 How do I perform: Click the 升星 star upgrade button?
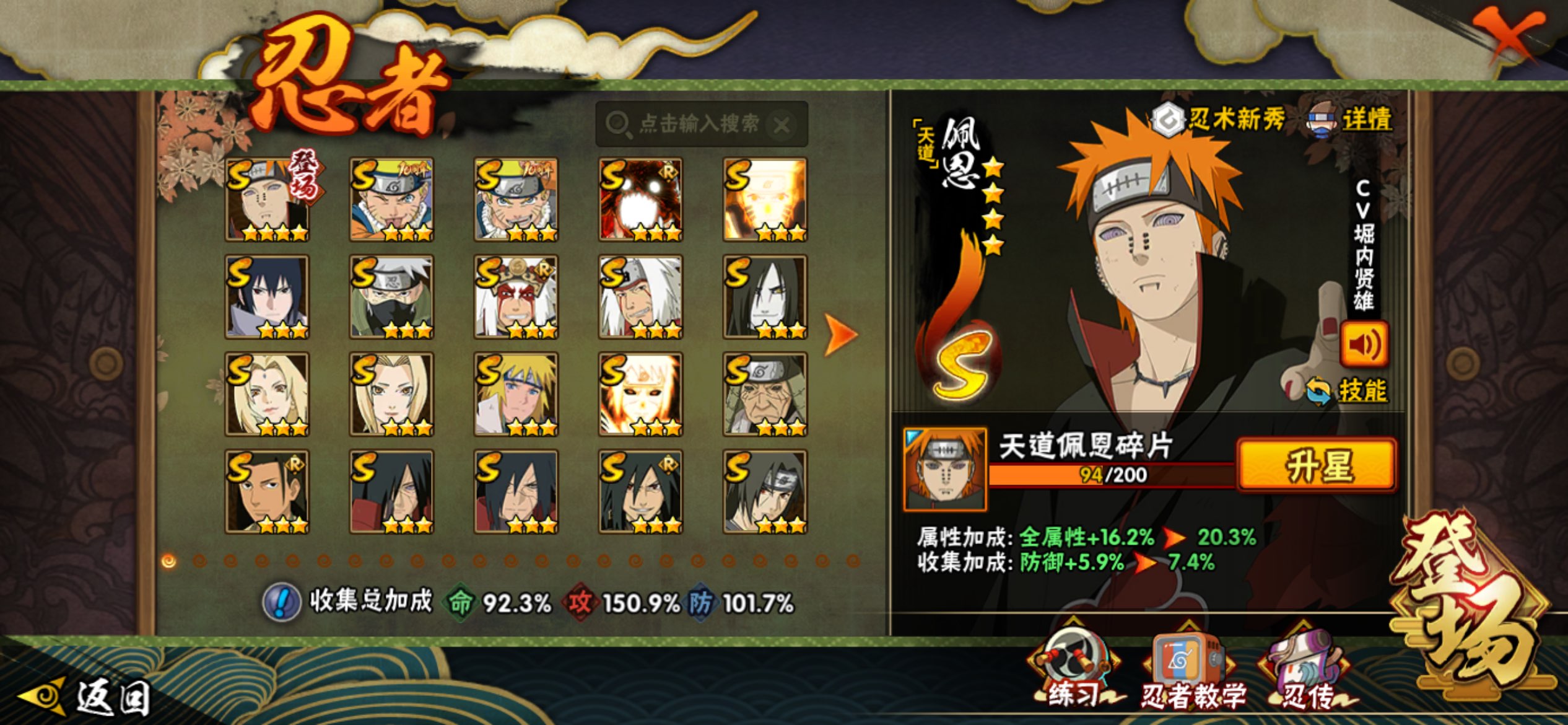(1316, 466)
